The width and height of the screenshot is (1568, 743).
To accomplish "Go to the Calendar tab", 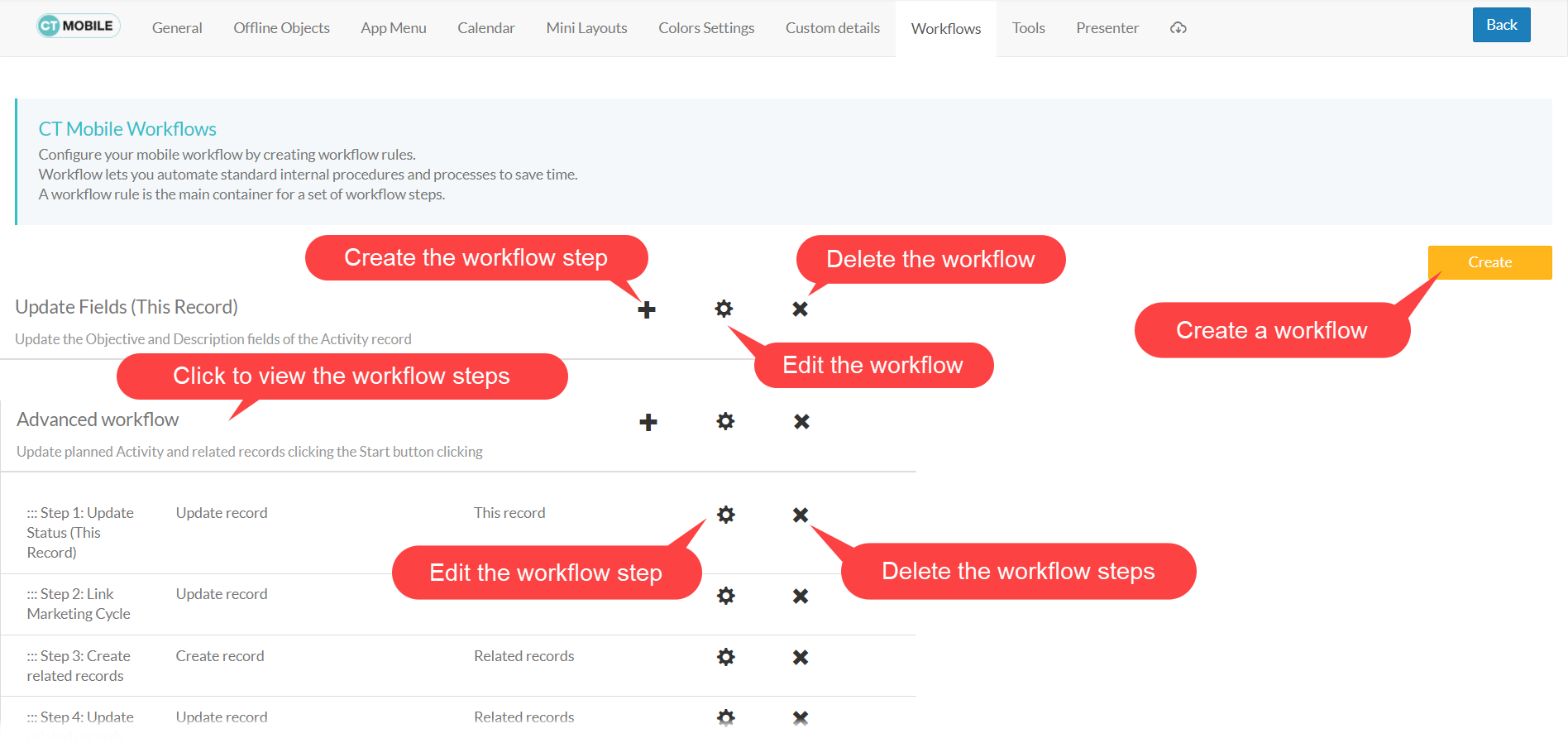I will [486, 28].
